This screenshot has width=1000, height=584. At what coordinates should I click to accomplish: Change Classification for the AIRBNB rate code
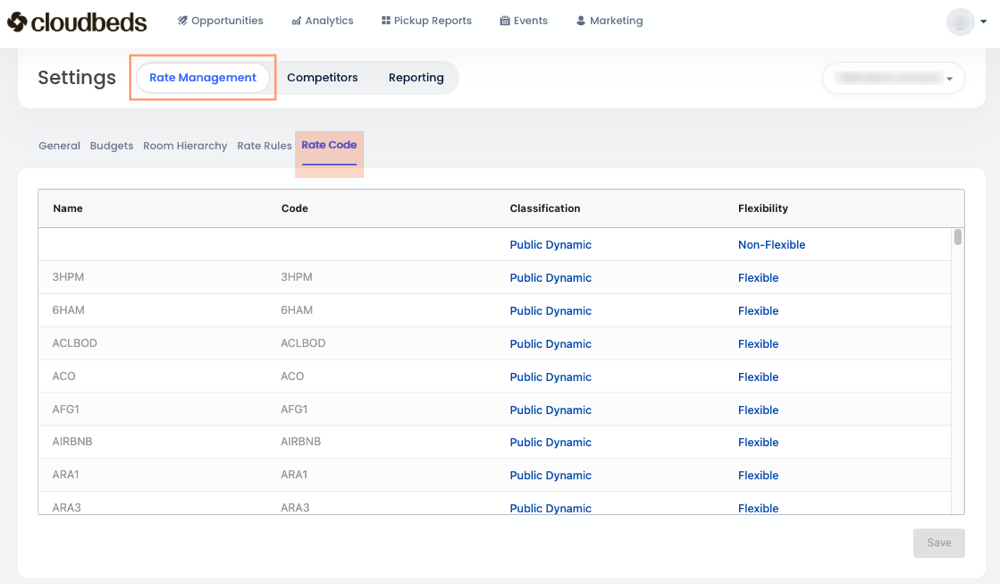click(550, 442)
